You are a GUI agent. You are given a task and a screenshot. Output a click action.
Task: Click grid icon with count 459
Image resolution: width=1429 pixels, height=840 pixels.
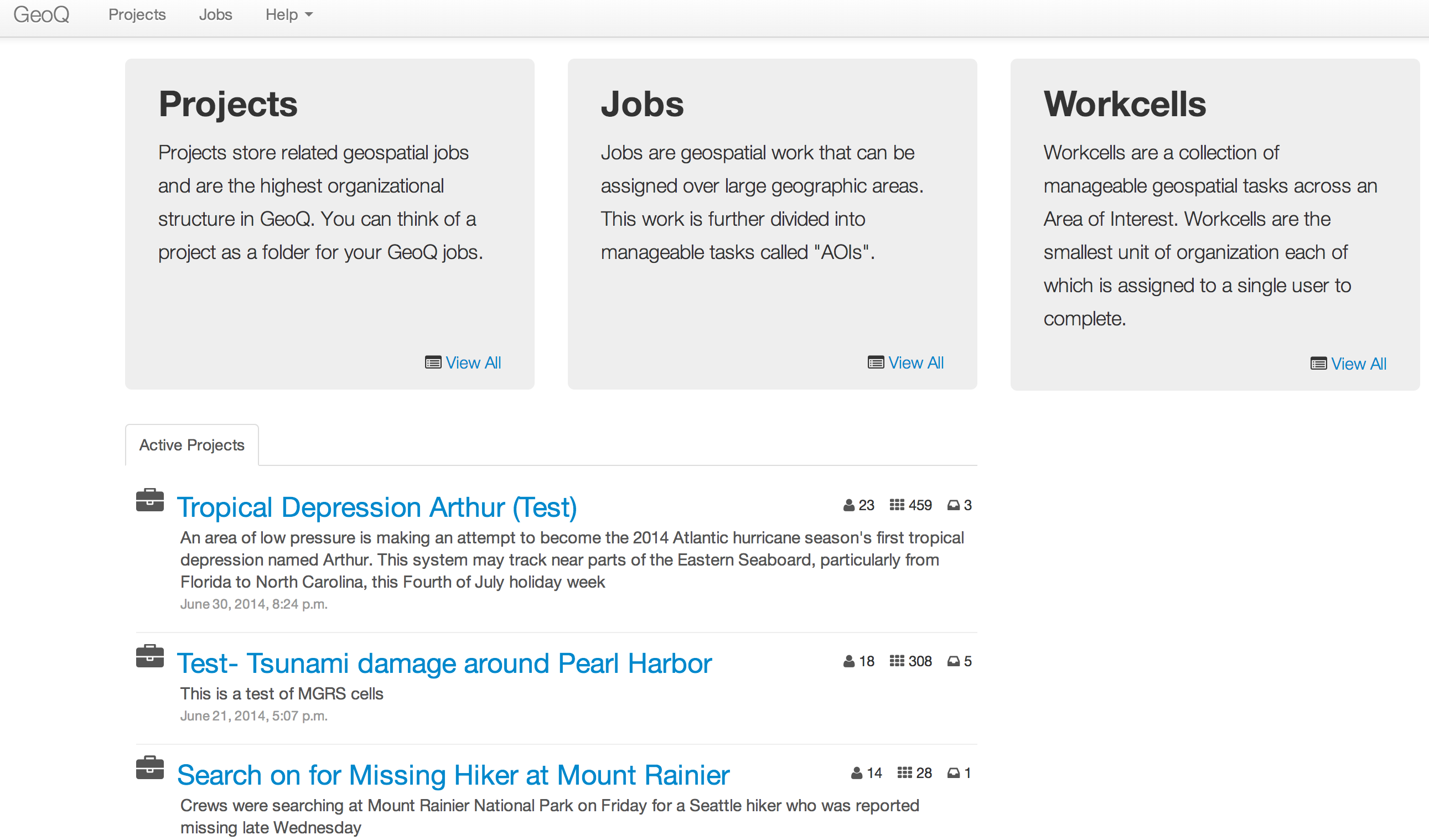897,505
